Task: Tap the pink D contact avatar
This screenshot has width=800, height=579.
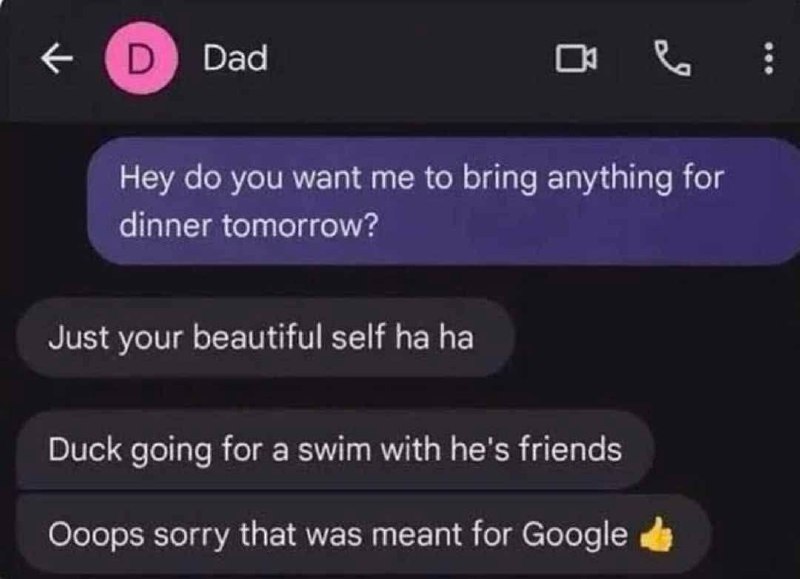Action: pos(141,58)
